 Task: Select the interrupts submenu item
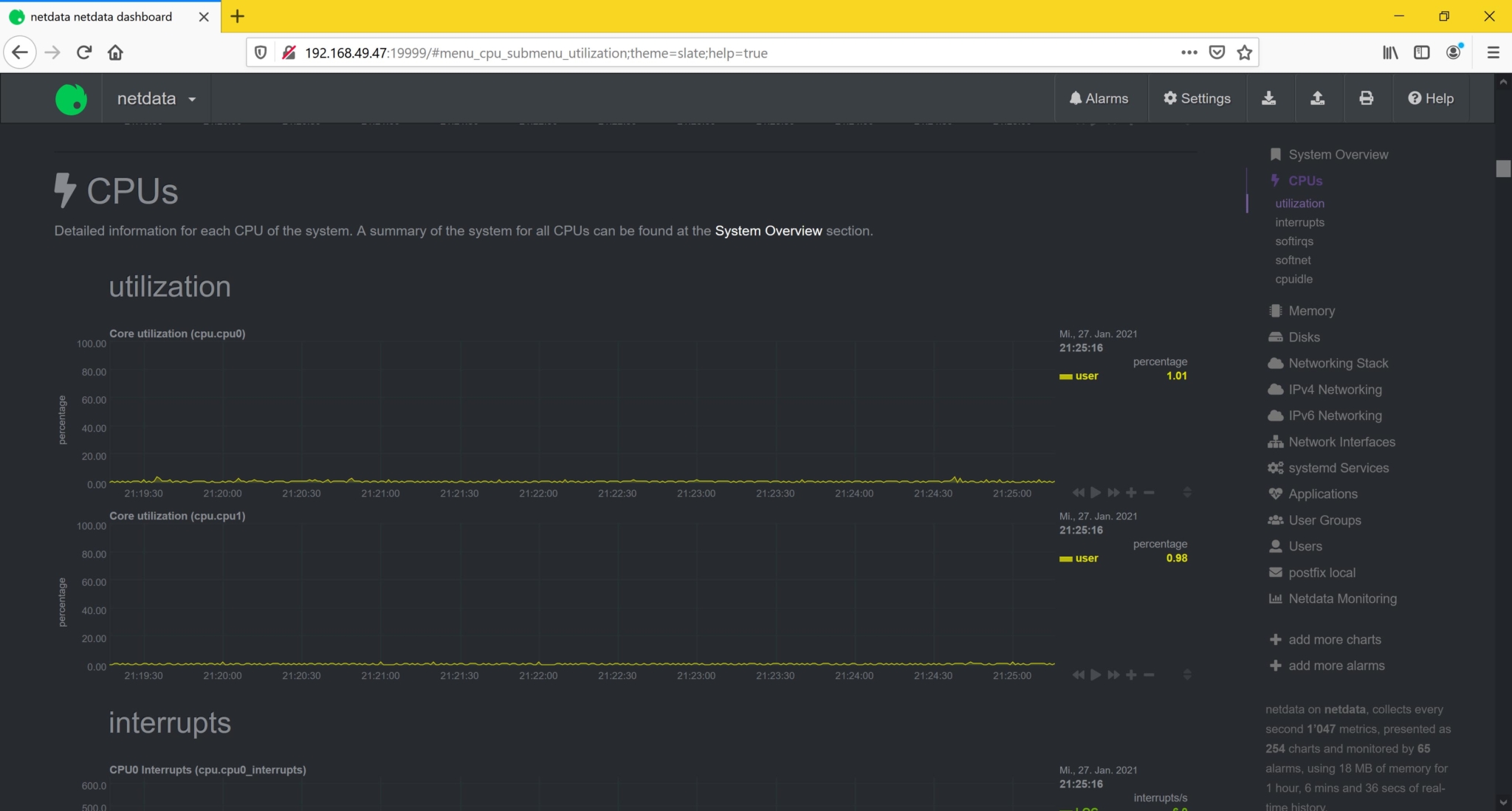pos(1299,222)
